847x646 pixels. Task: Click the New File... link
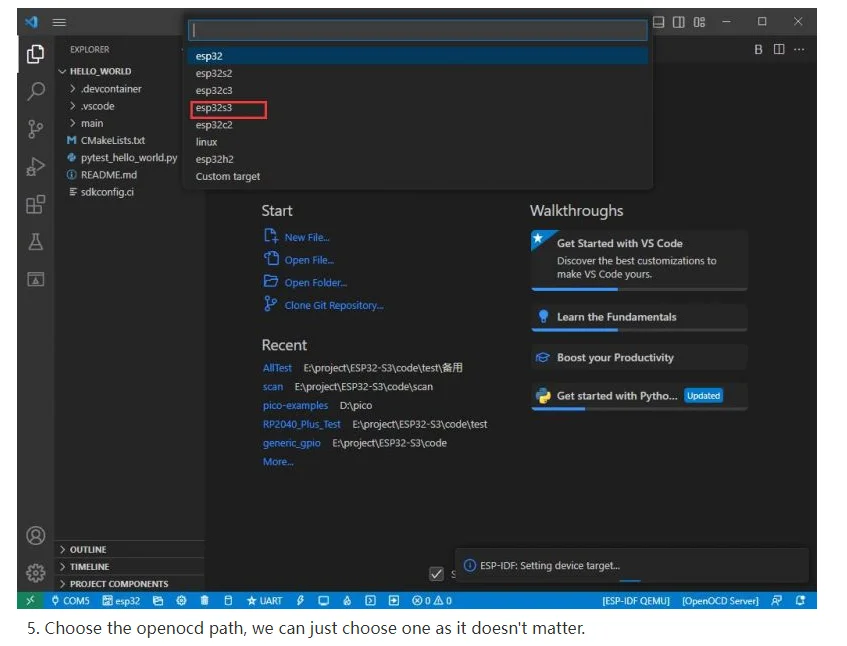point(307,237)
